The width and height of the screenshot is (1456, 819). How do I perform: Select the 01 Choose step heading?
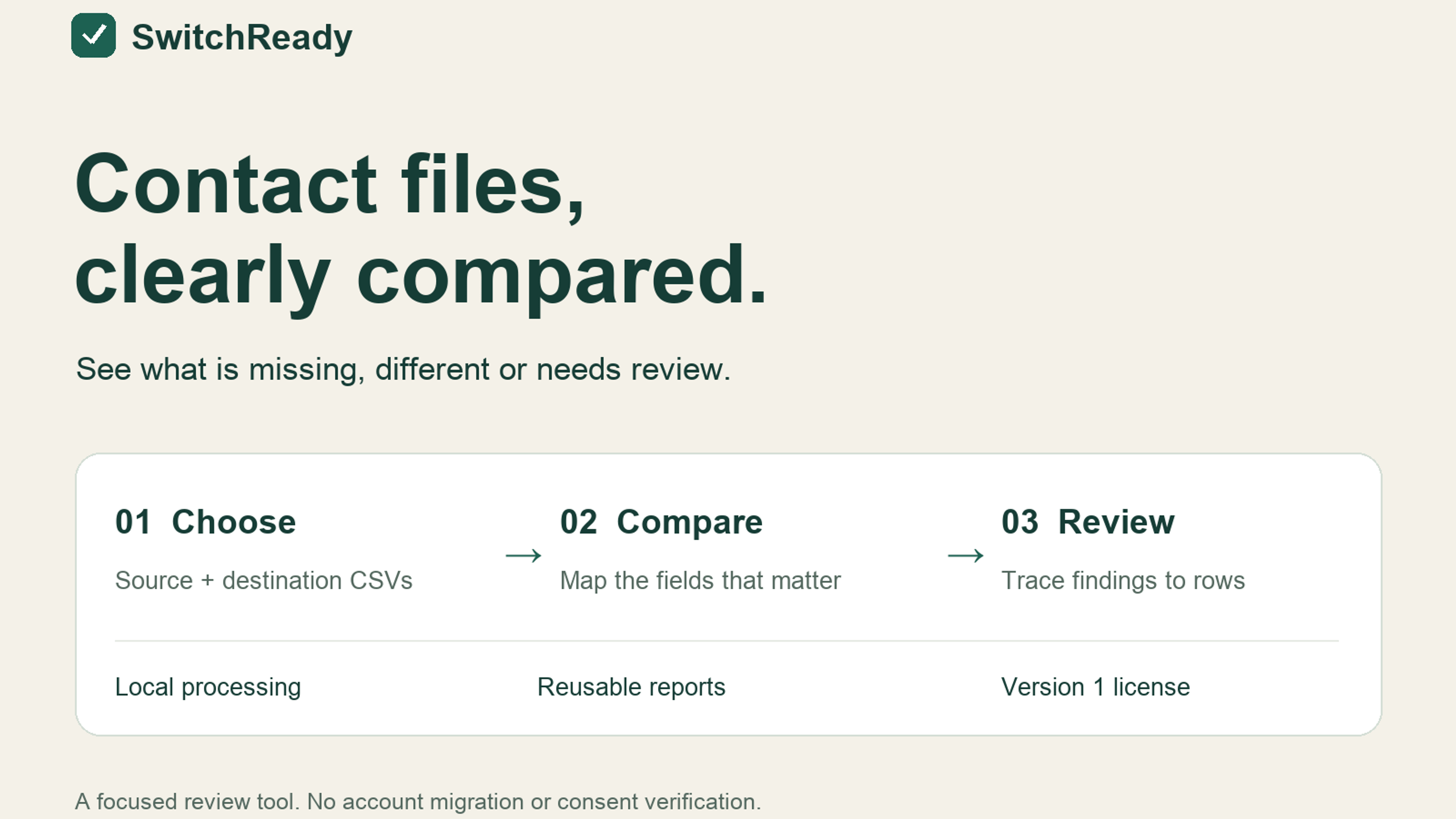[206, 522]
